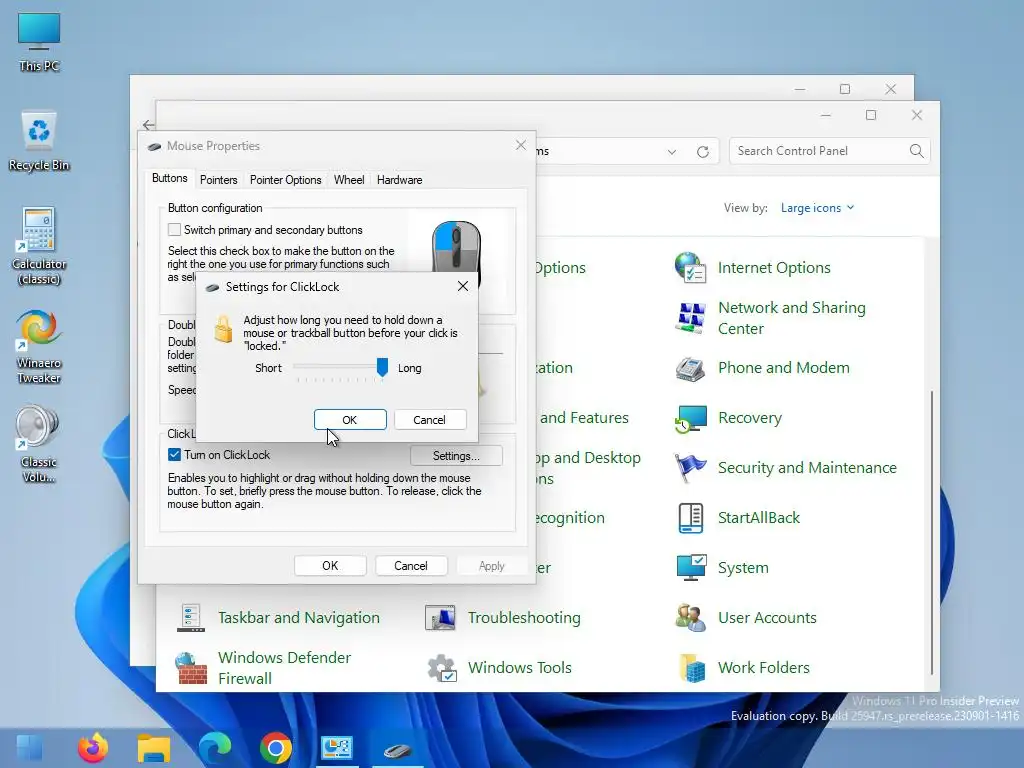Screen dimensions: 1024x768
Task: Switch to the Wheel tab
Action: [x=349, y=180]
